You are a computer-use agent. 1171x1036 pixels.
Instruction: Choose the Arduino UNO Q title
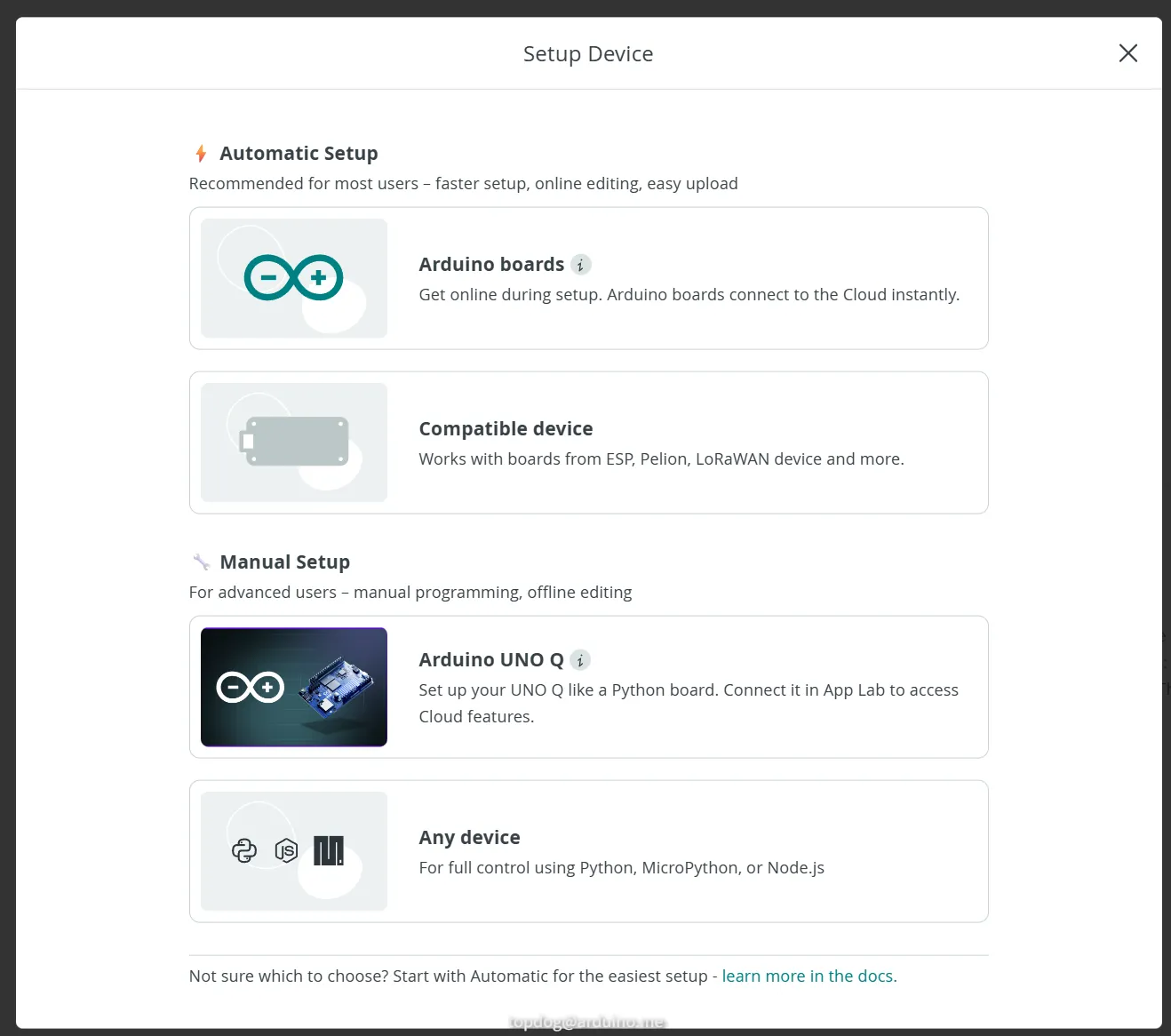pyautogui.click(x=491, y=660)
